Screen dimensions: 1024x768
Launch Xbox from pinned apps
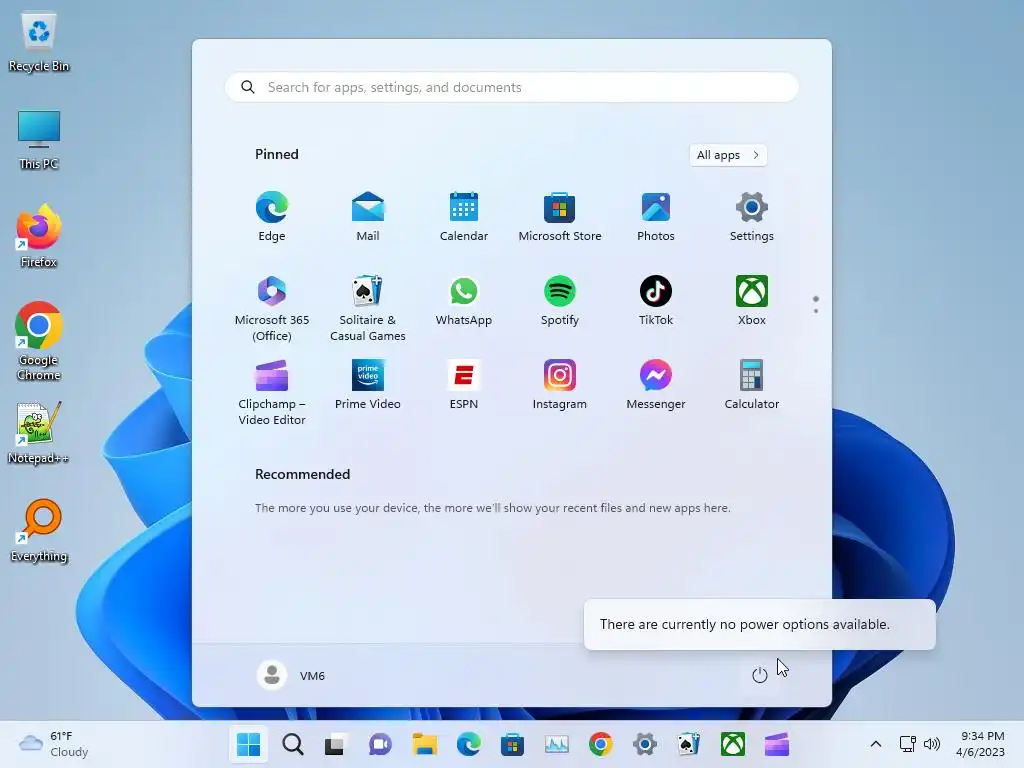[752, 301]
